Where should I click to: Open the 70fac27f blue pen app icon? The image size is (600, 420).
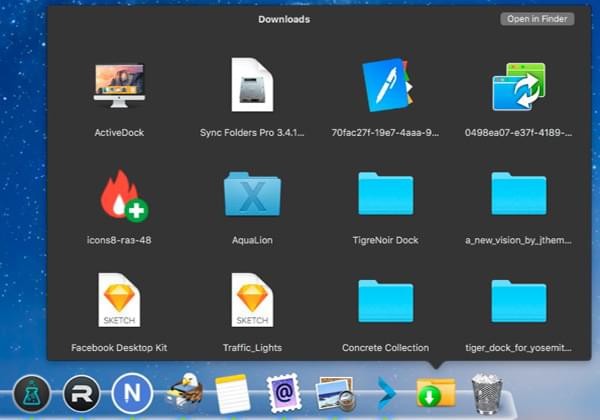(x=386, y=86)
